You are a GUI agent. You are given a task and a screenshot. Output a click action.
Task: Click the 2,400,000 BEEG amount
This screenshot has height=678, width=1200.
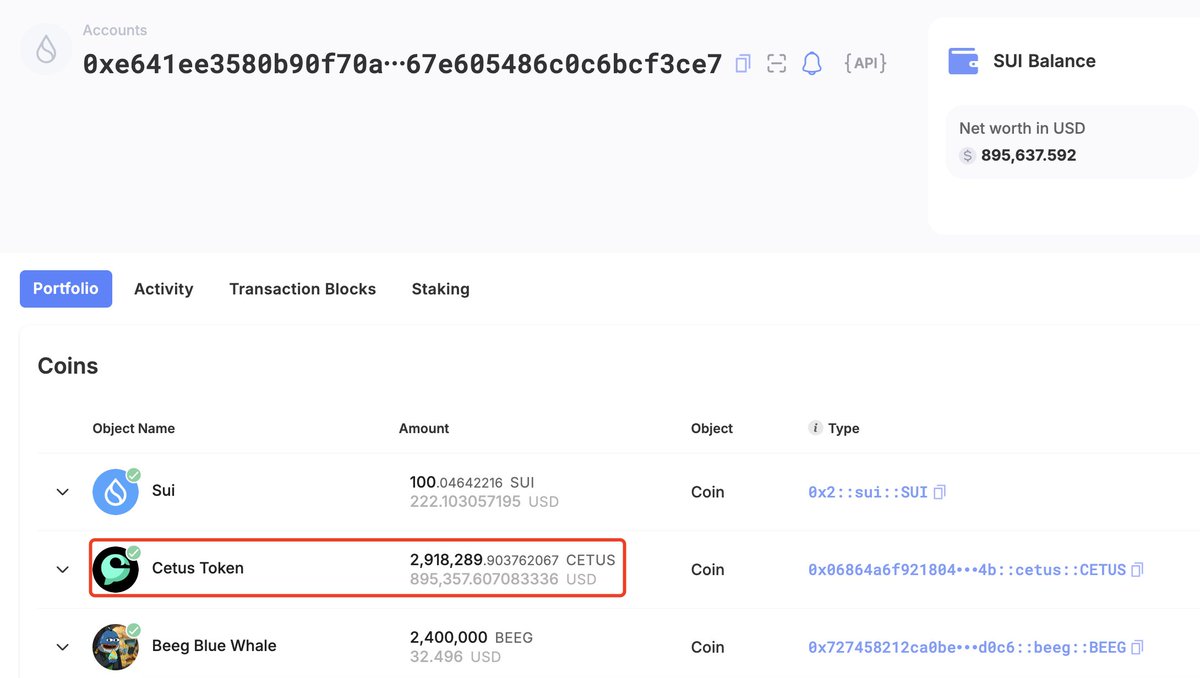471,637
